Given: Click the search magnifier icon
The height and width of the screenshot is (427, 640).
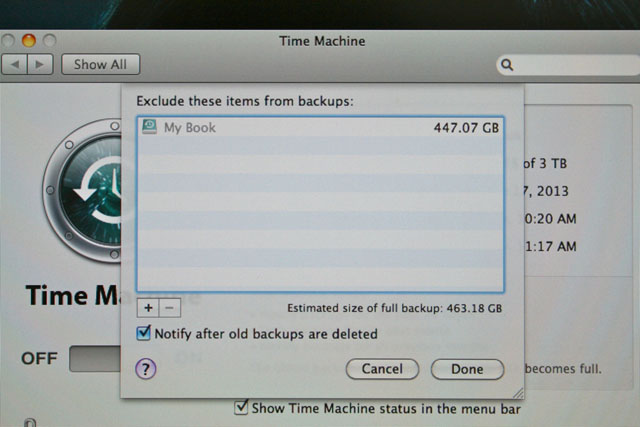Looking at the screenshot, I should [x=507, y=65].
